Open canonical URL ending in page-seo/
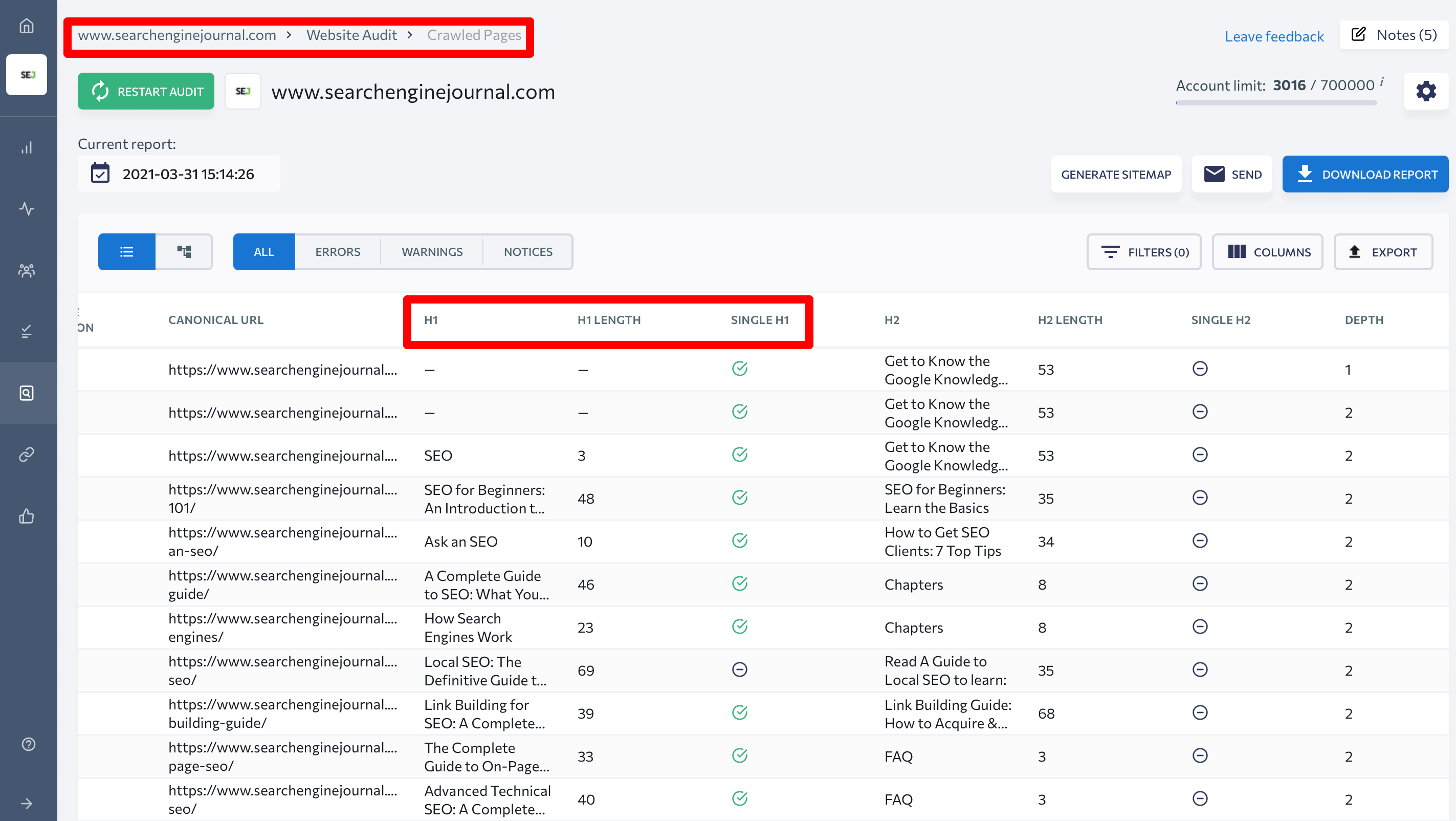This screenshot has height=821, width=1456. 282,757
